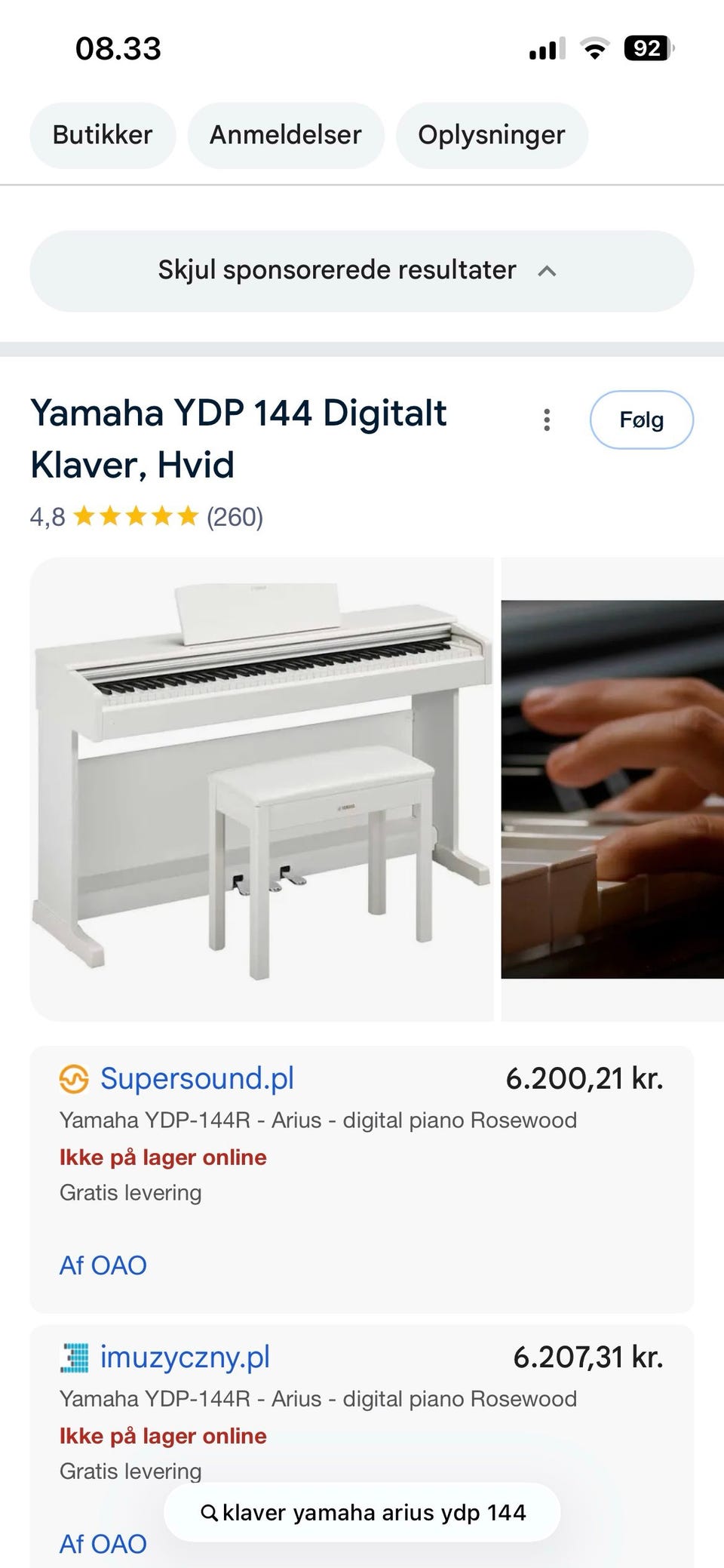Collapse sponsored results with the chevron
Screen dimensions: 724x1568
pyautogui.click(x=547, y=271)
